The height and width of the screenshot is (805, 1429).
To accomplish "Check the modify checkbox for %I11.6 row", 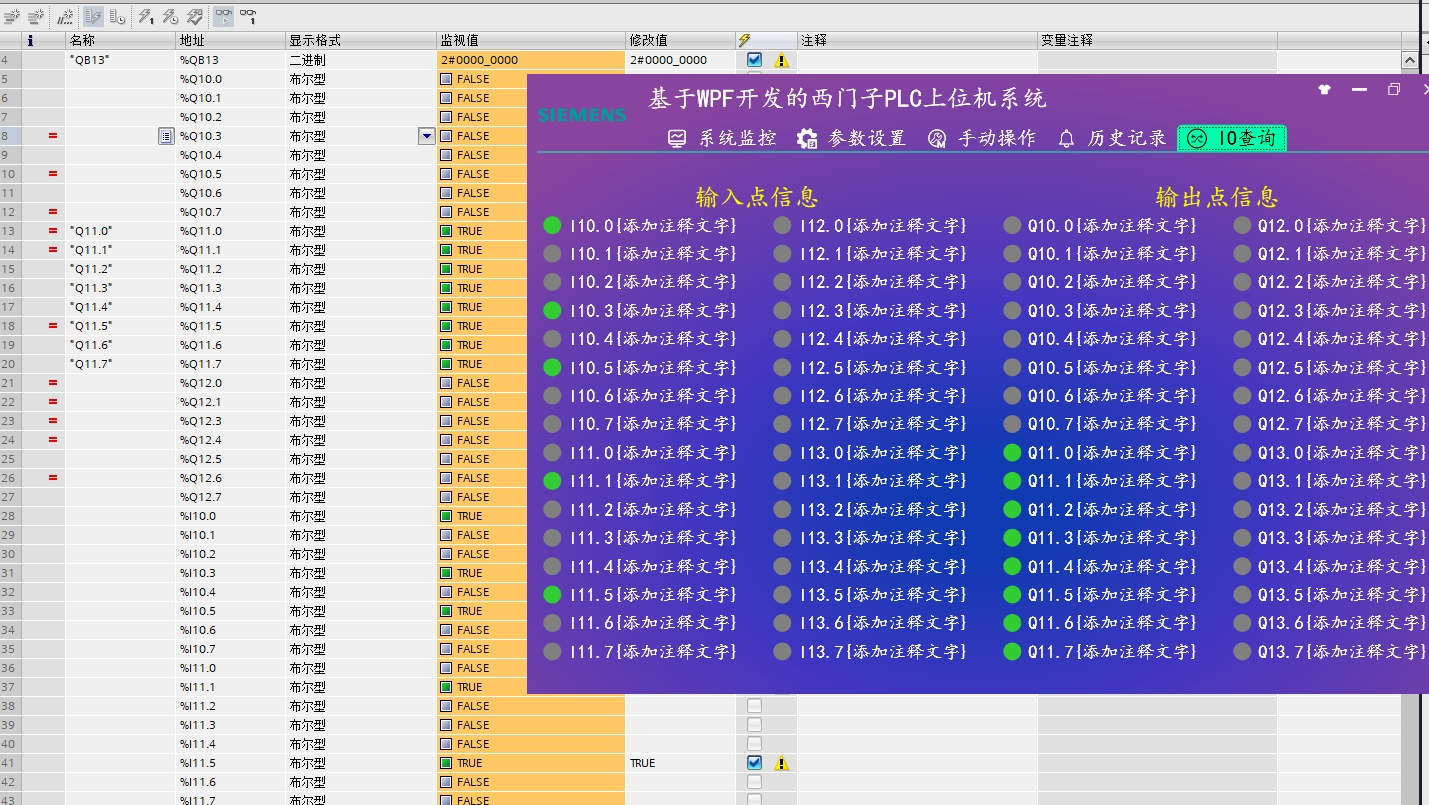I will tap(754, 782).
